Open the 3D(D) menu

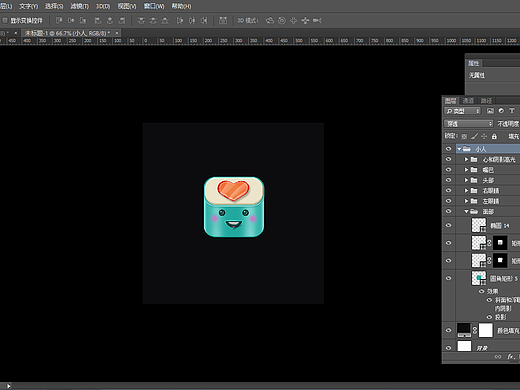tap(103, 6)
